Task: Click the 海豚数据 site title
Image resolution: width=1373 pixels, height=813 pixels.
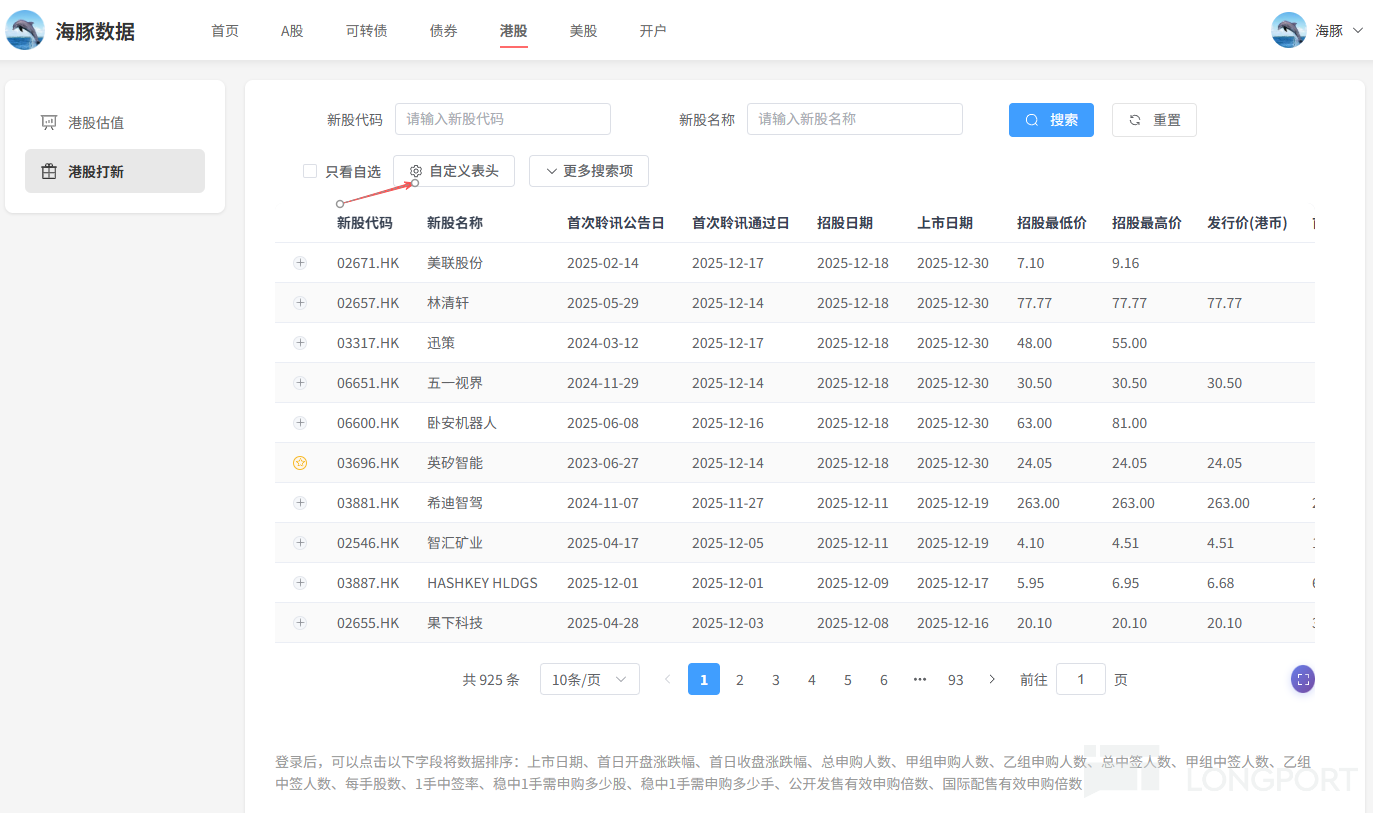Action: pyautogui.click(x=95, y=31)
